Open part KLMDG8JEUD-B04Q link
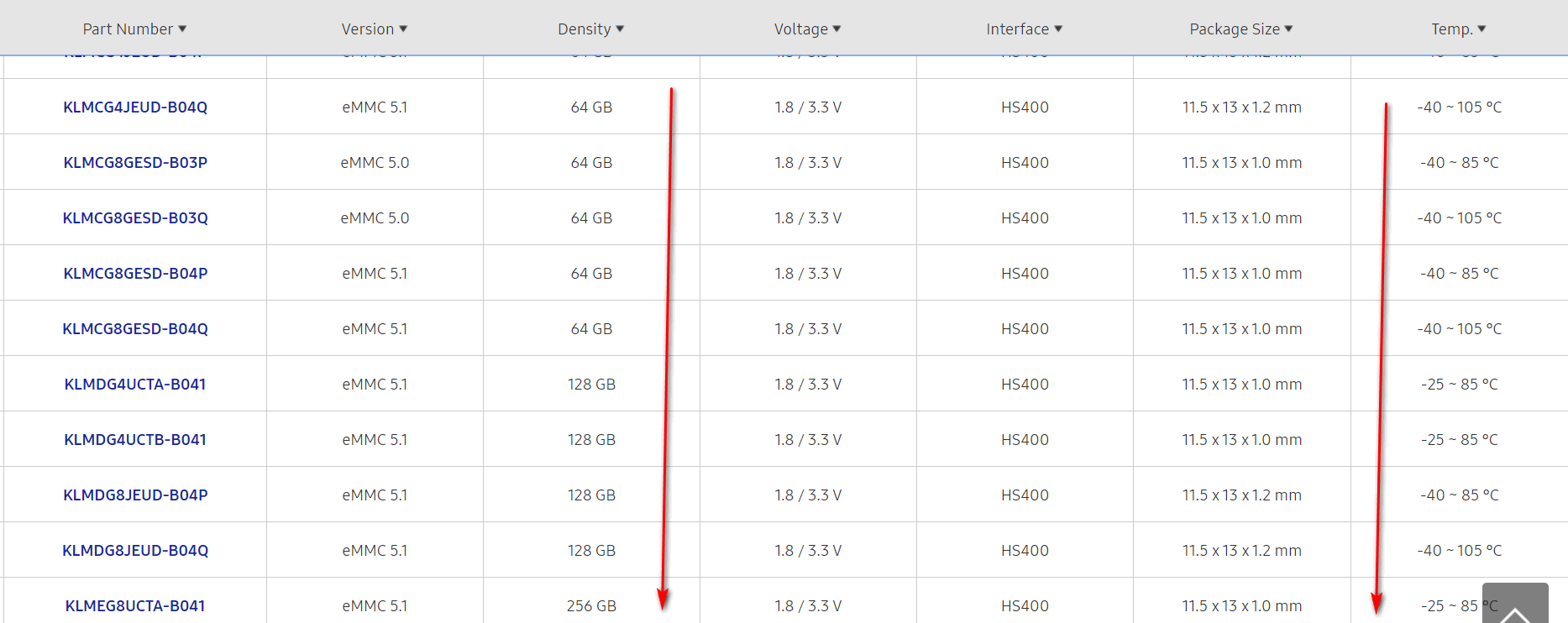This screenshot has height=623, width=1568. 135,551
